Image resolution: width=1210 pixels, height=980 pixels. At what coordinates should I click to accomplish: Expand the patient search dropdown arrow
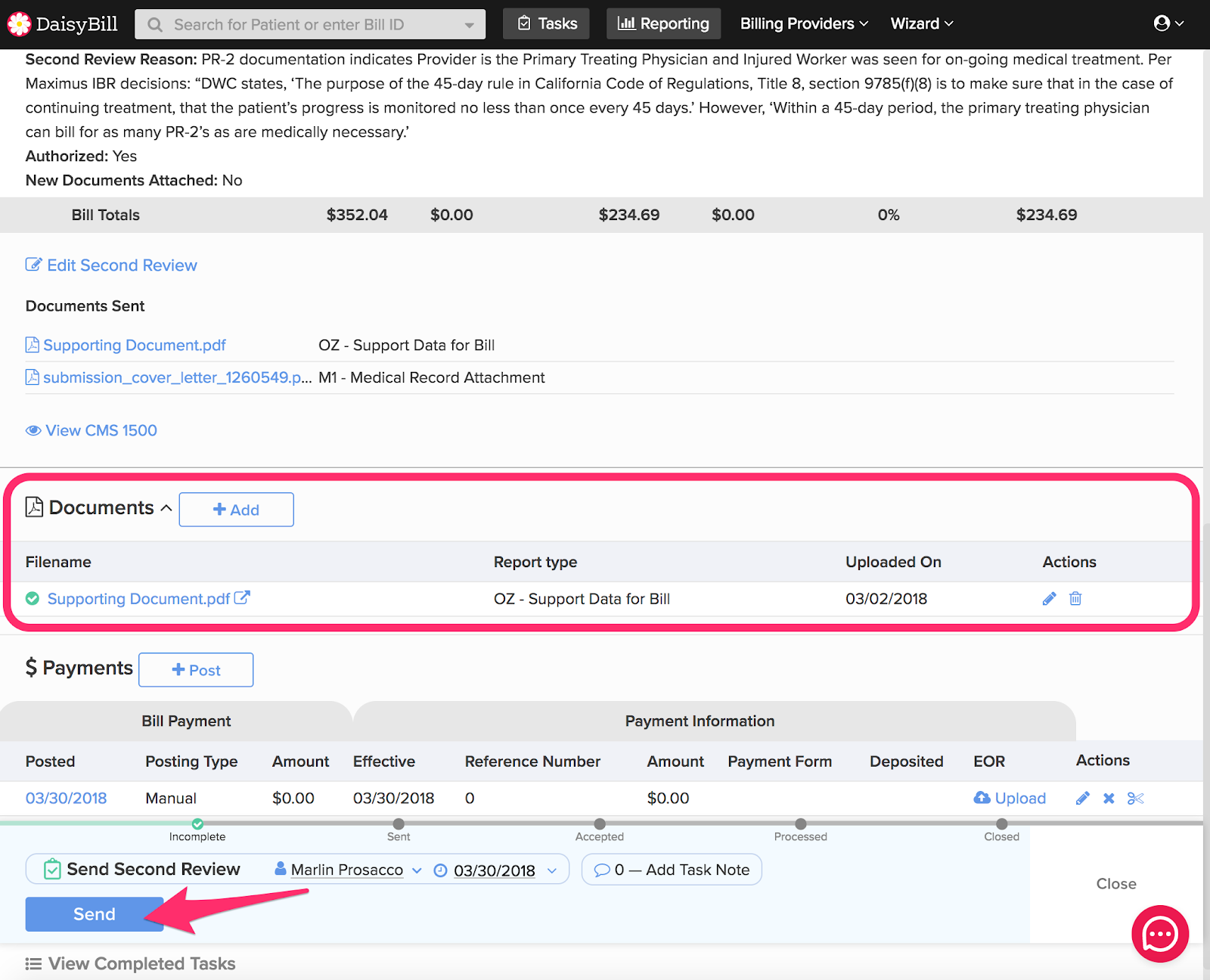(470, 25)
